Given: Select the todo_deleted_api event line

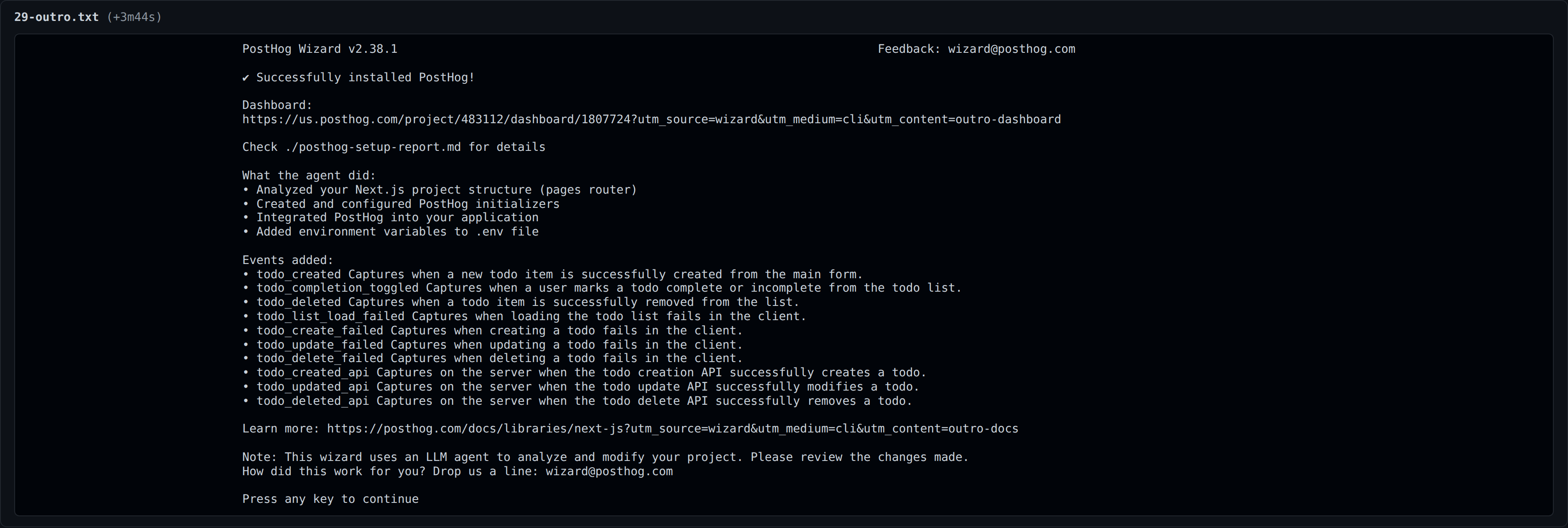Looking at the screenshot, I should (577, 401).
